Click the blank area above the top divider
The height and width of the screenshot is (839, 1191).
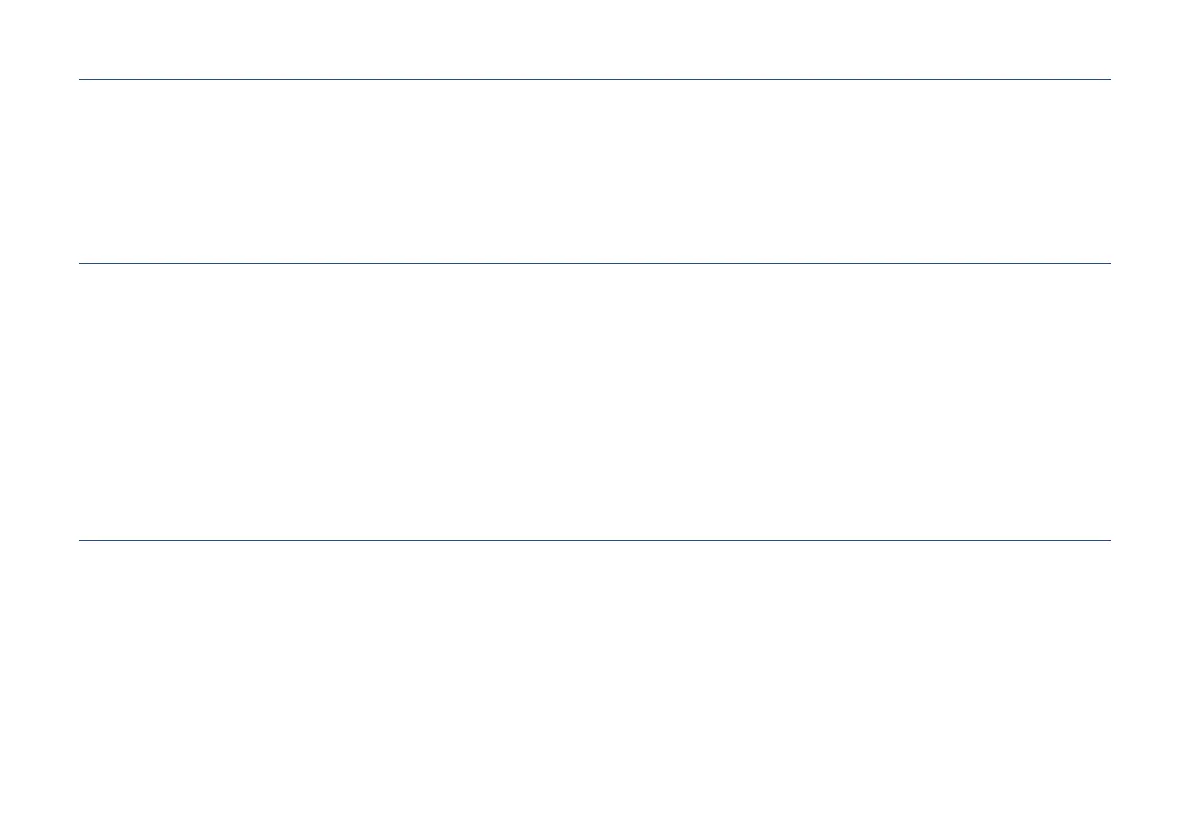tap(595, 39)
